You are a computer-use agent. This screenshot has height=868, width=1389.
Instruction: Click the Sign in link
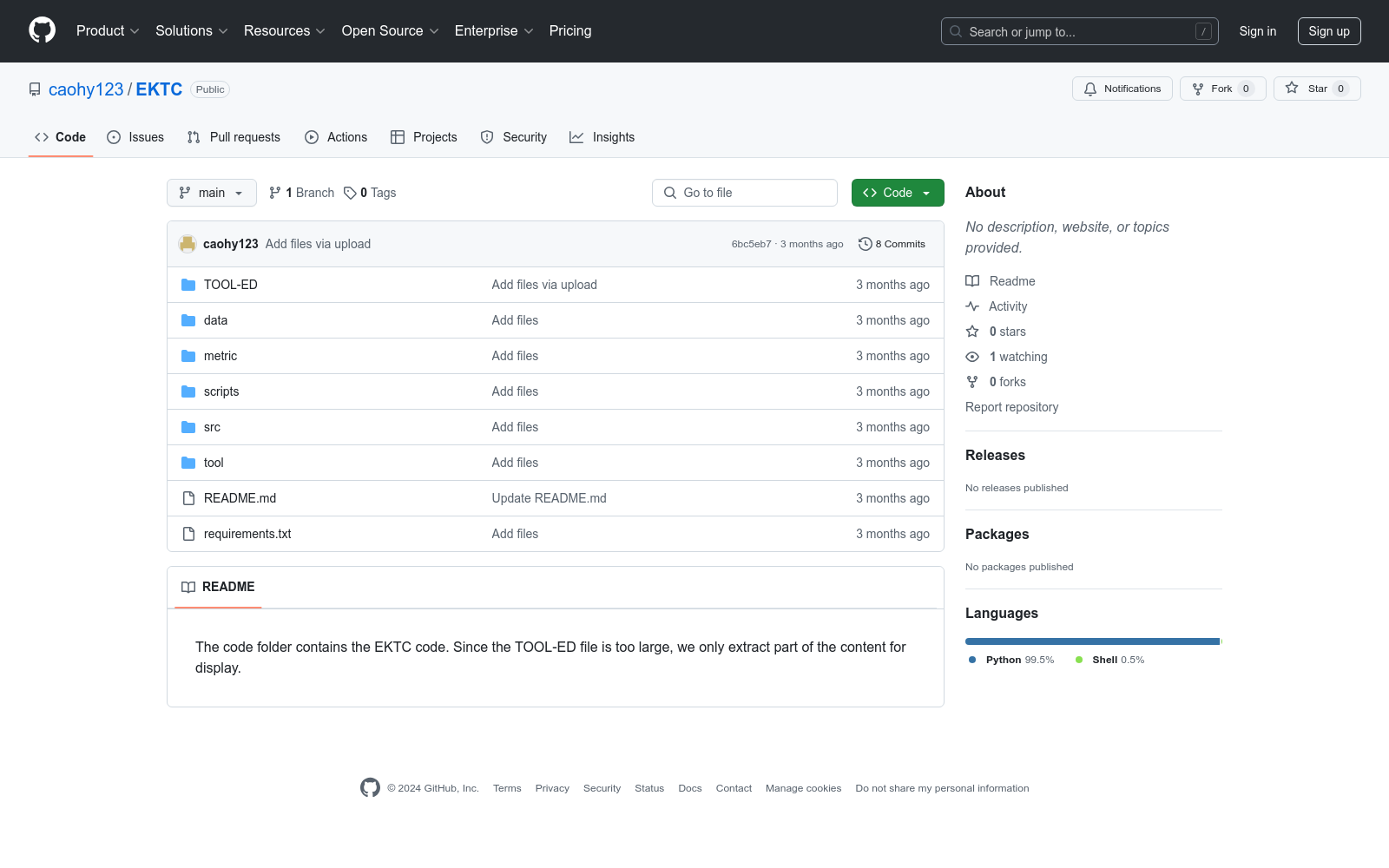[1258, 31]
